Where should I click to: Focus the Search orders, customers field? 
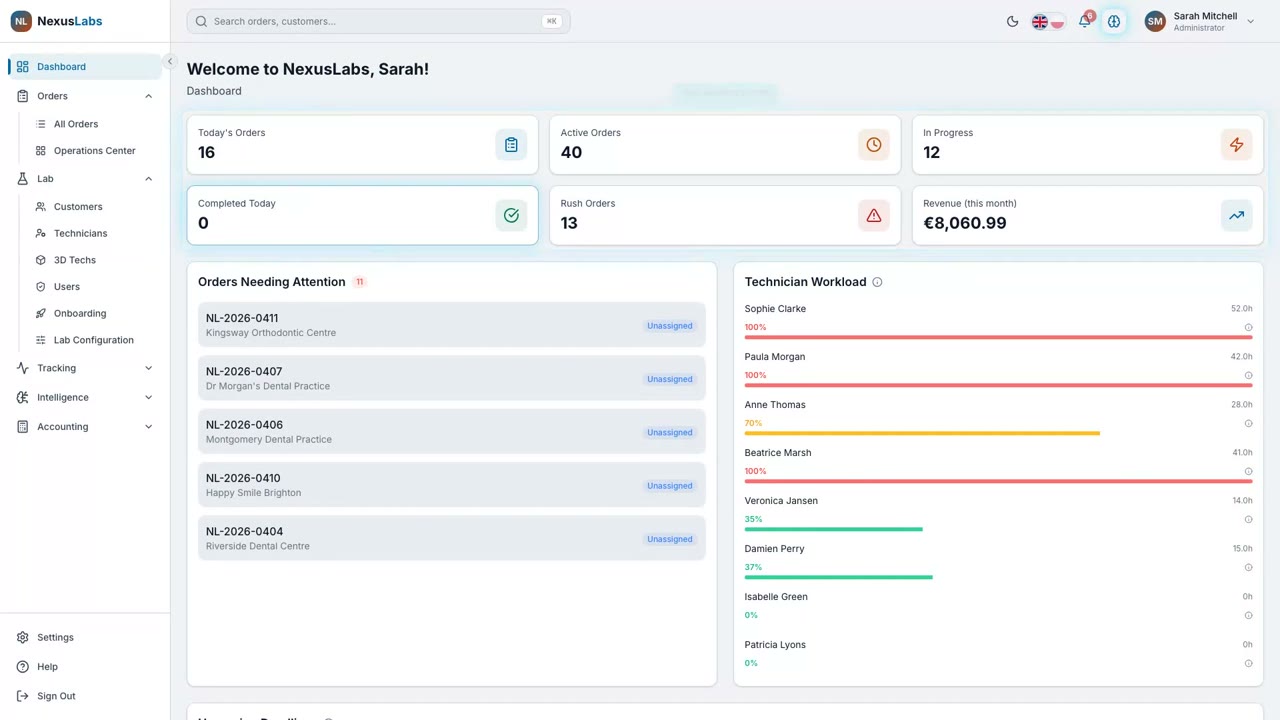pyautogui.click(x=378, y=21)
